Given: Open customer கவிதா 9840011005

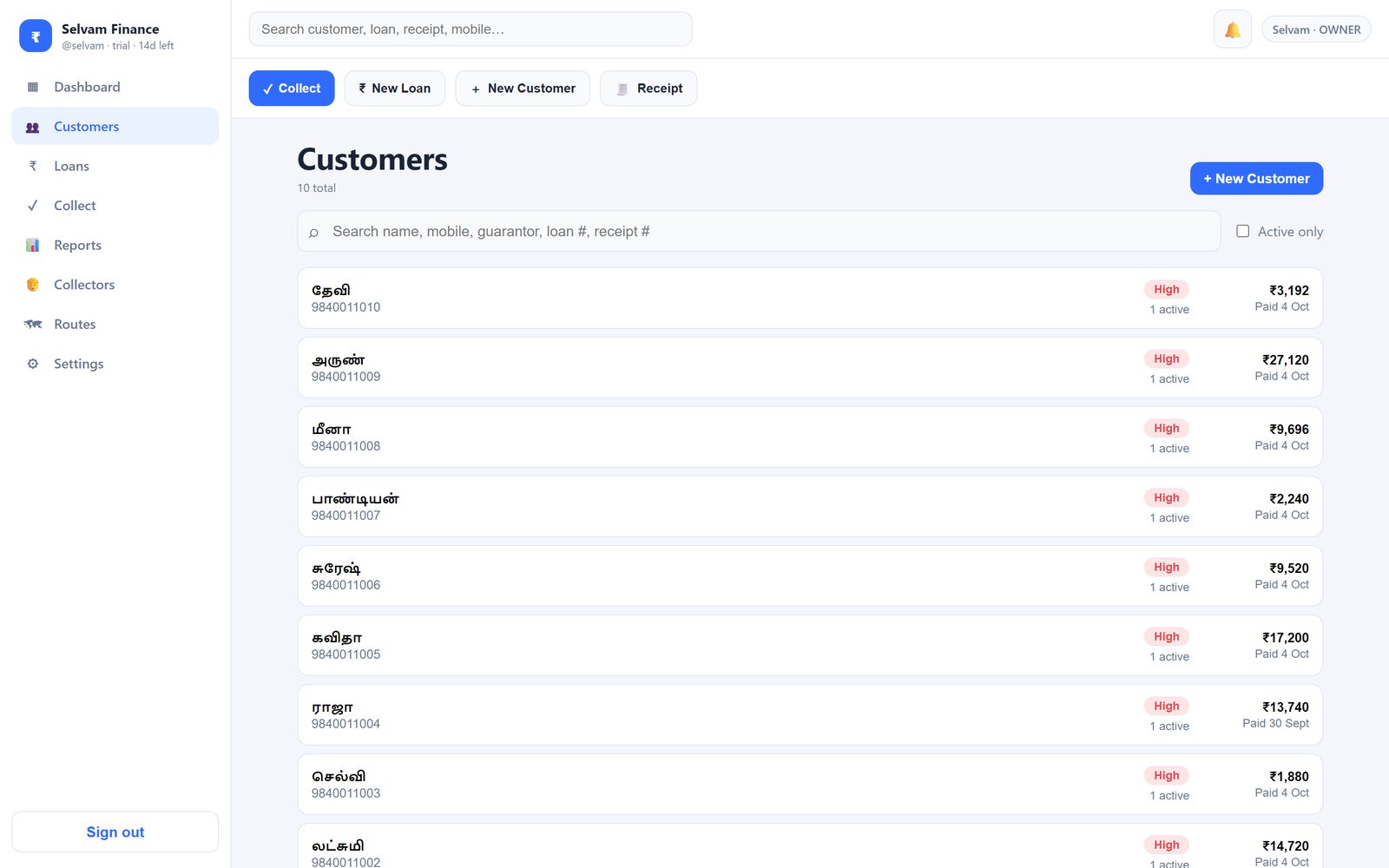Looking at the screenshot, I should 810,645.
